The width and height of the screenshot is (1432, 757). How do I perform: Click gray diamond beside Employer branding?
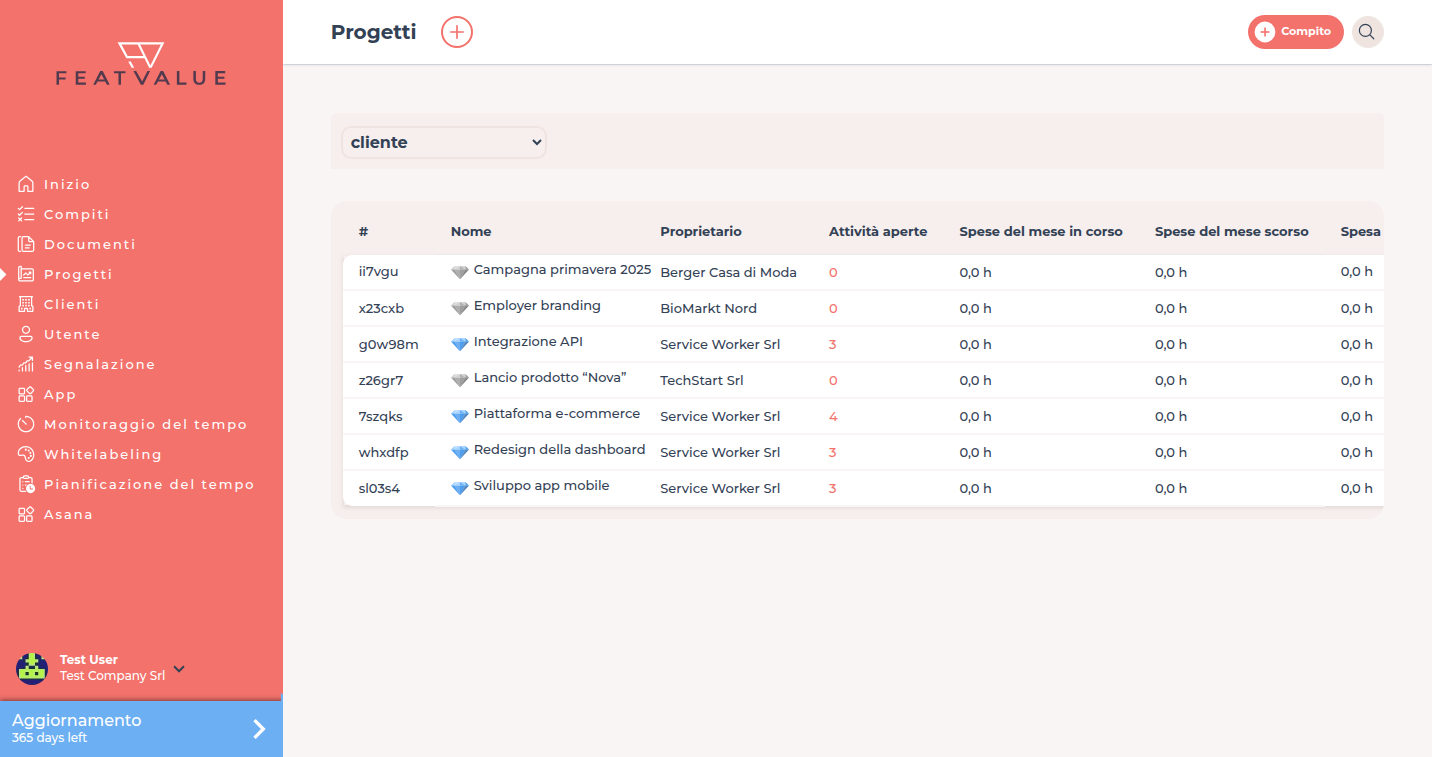(x=460, y=308)
